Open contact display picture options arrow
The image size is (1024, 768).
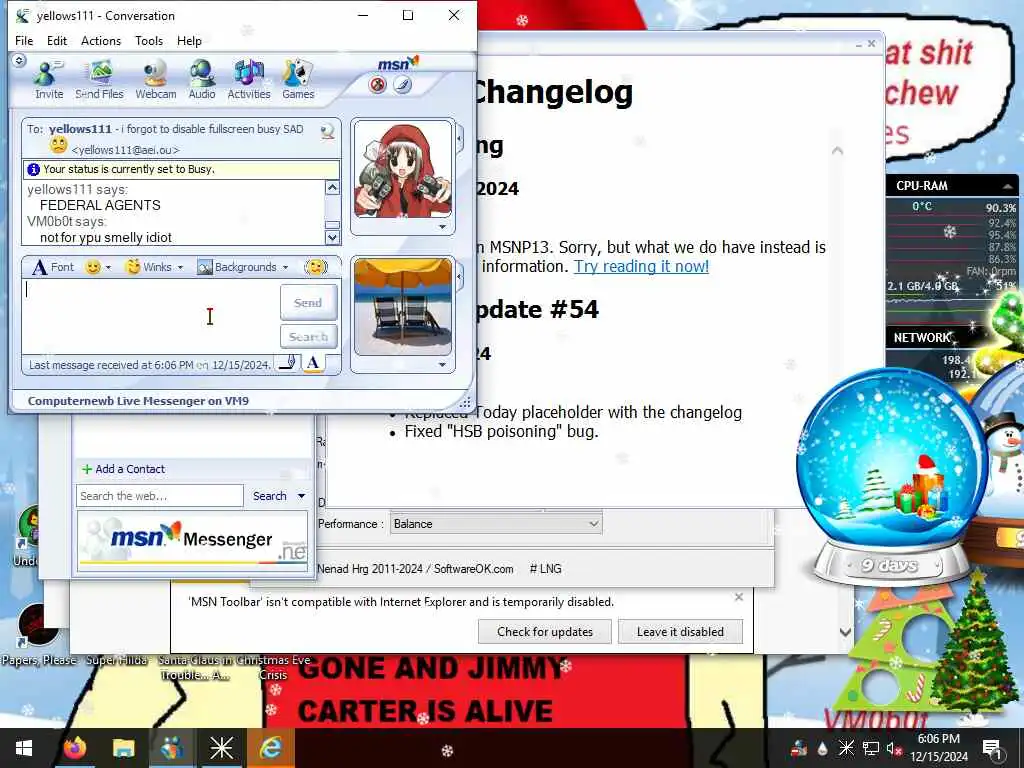click(443, 227)
